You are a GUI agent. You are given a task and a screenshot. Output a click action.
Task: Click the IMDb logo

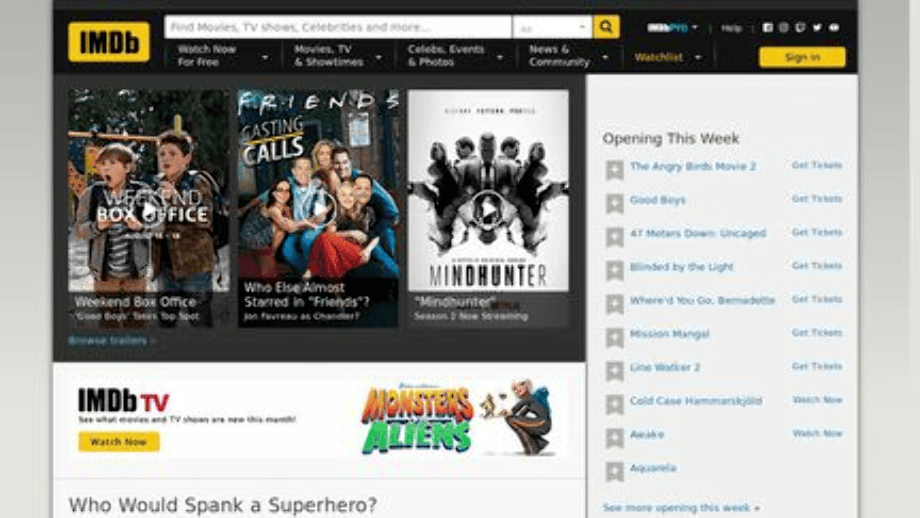coord(109,42)
